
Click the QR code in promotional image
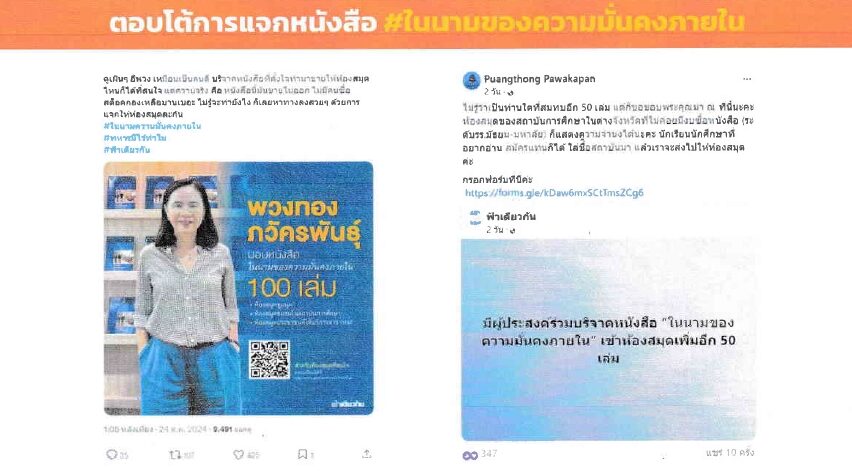tap(269, 359)
